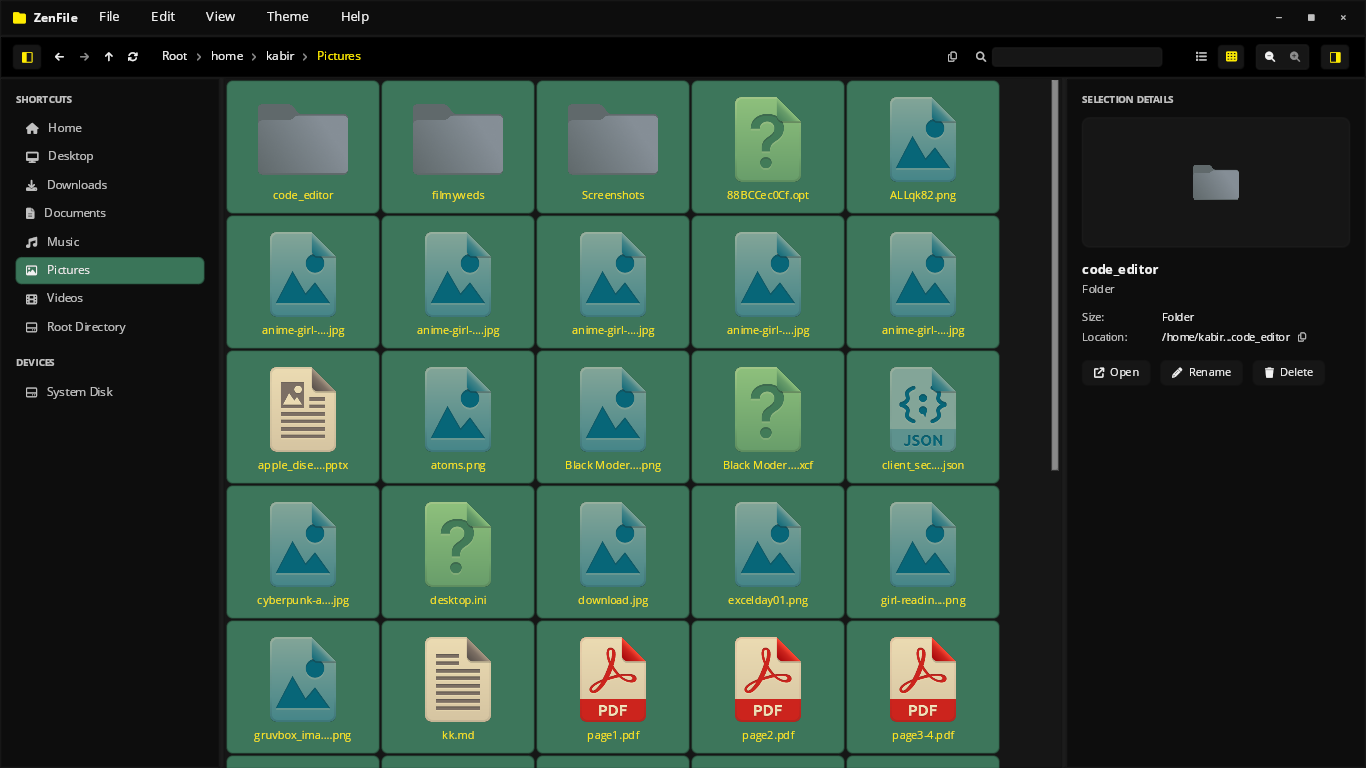The width and height of the screenshot is (1366, 768).
Task: Open the Help menu
Action: point(355,16)
